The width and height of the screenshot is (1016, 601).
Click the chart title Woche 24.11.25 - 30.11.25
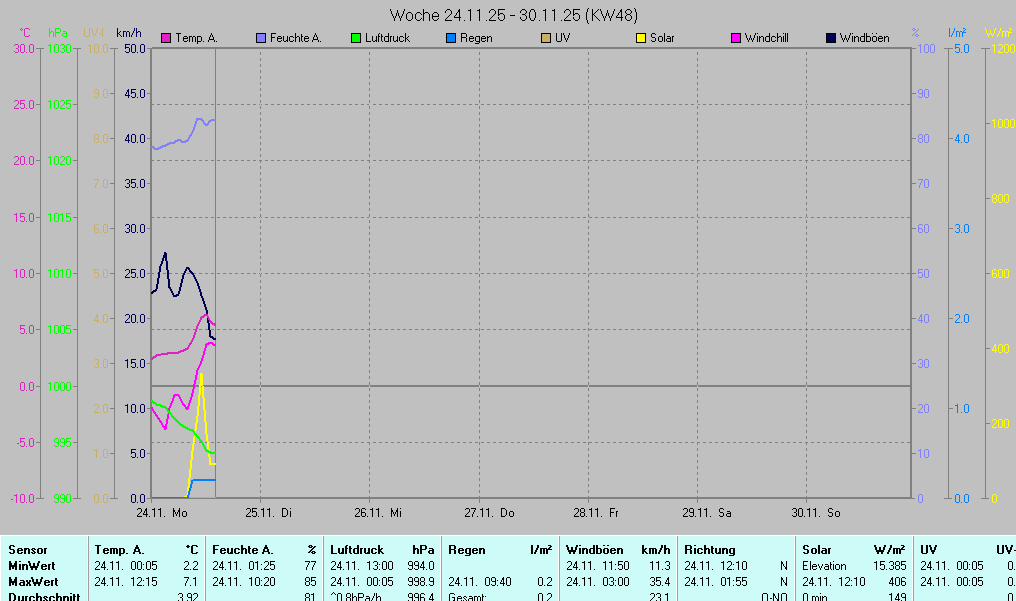pyautogui.click(x=514, y=15)
